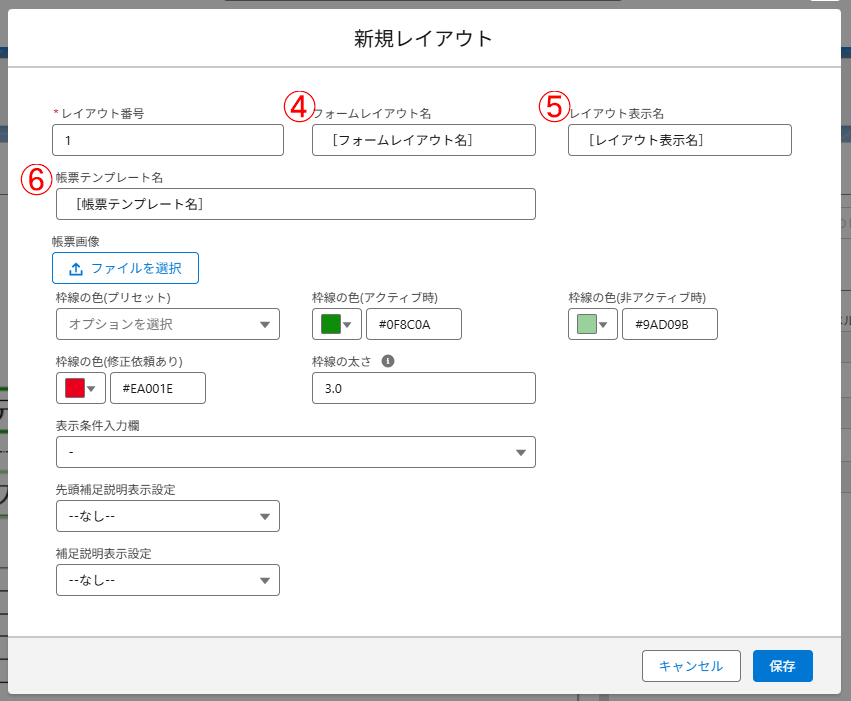Click the upload icon on ファイルを選択 button
Screen dimensions: 851x701
tap(75, 268)
